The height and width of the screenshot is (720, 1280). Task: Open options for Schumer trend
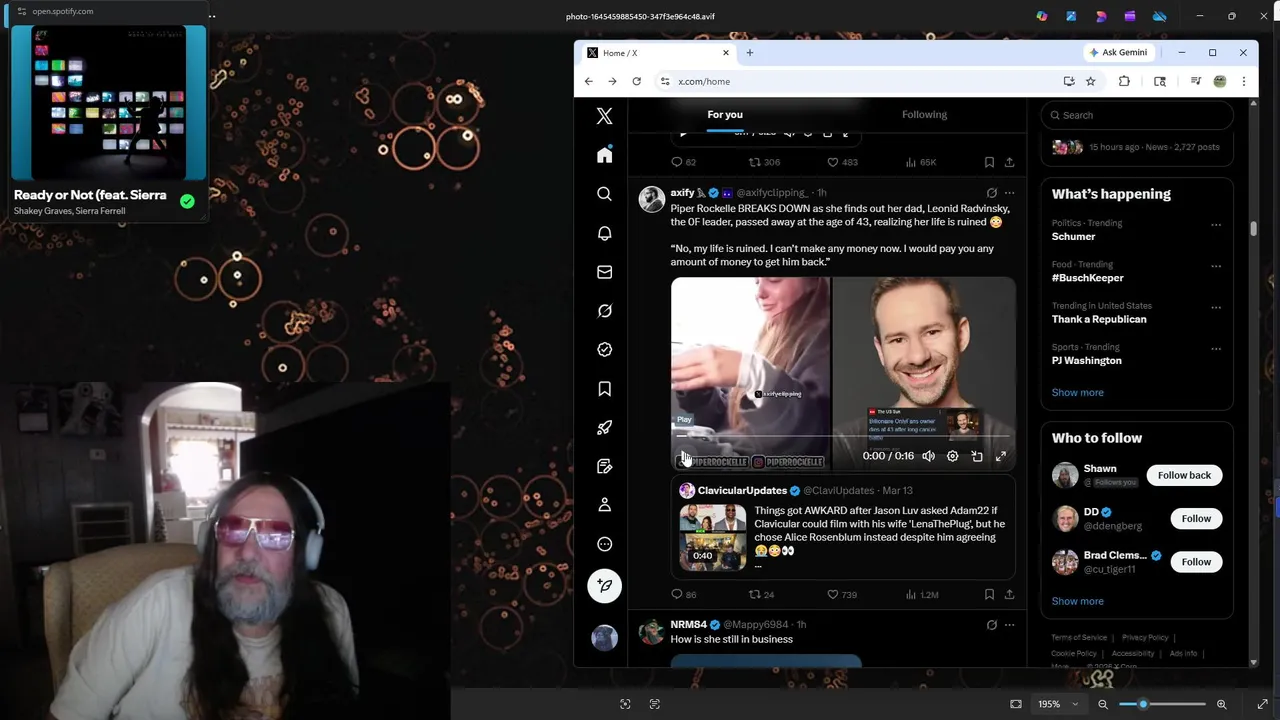pyautogui.click(x=1216, y=224)
